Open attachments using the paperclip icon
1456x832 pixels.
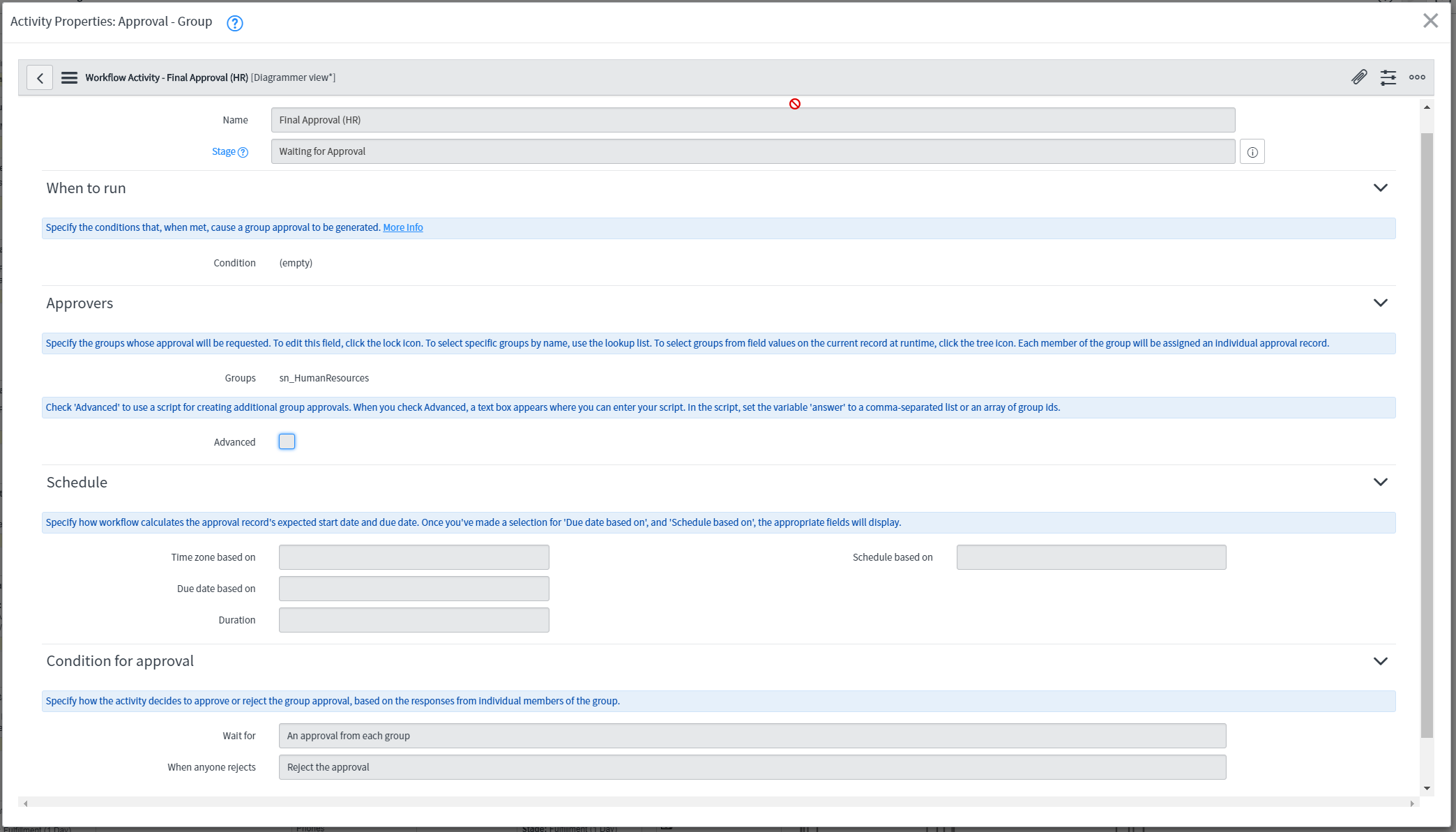click(x=1358, y=77)
